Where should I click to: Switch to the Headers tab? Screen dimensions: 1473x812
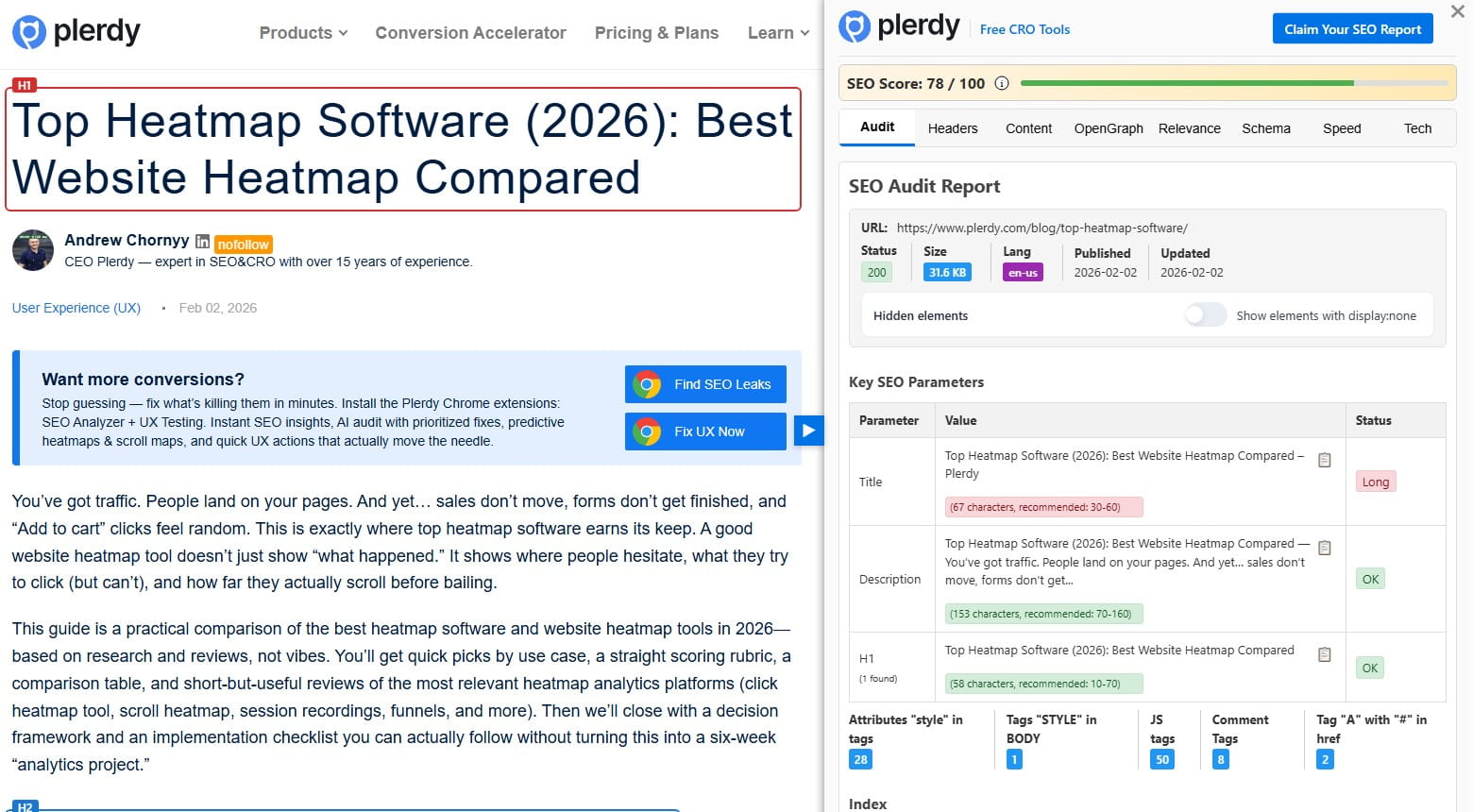pyautogui.click(x=953, y=128)
